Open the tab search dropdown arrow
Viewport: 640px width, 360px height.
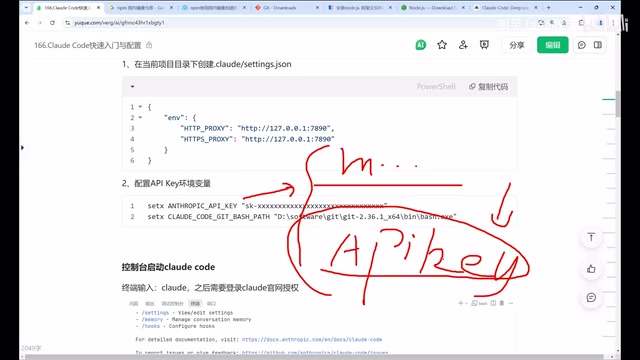click(26, 7)
